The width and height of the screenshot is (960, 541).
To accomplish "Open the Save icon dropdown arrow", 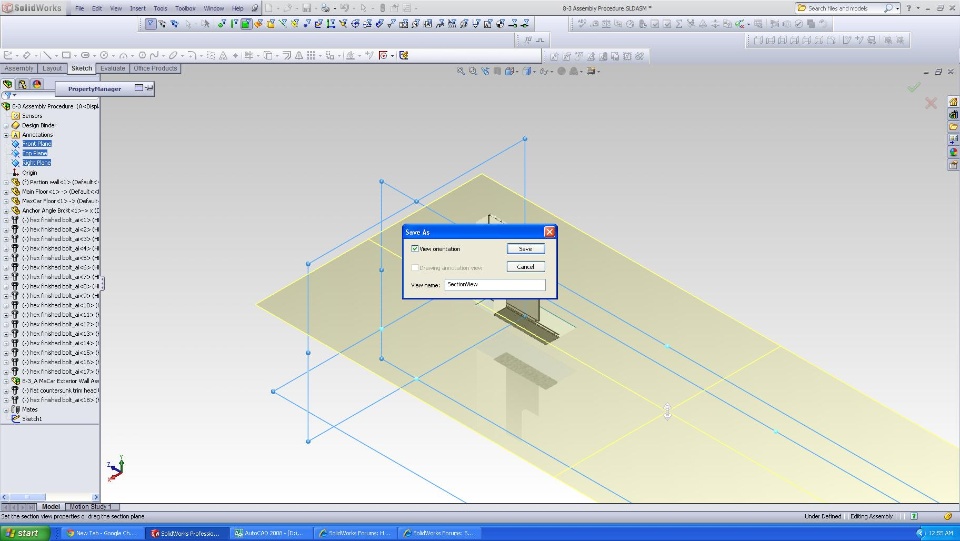I will pos(315,9).
